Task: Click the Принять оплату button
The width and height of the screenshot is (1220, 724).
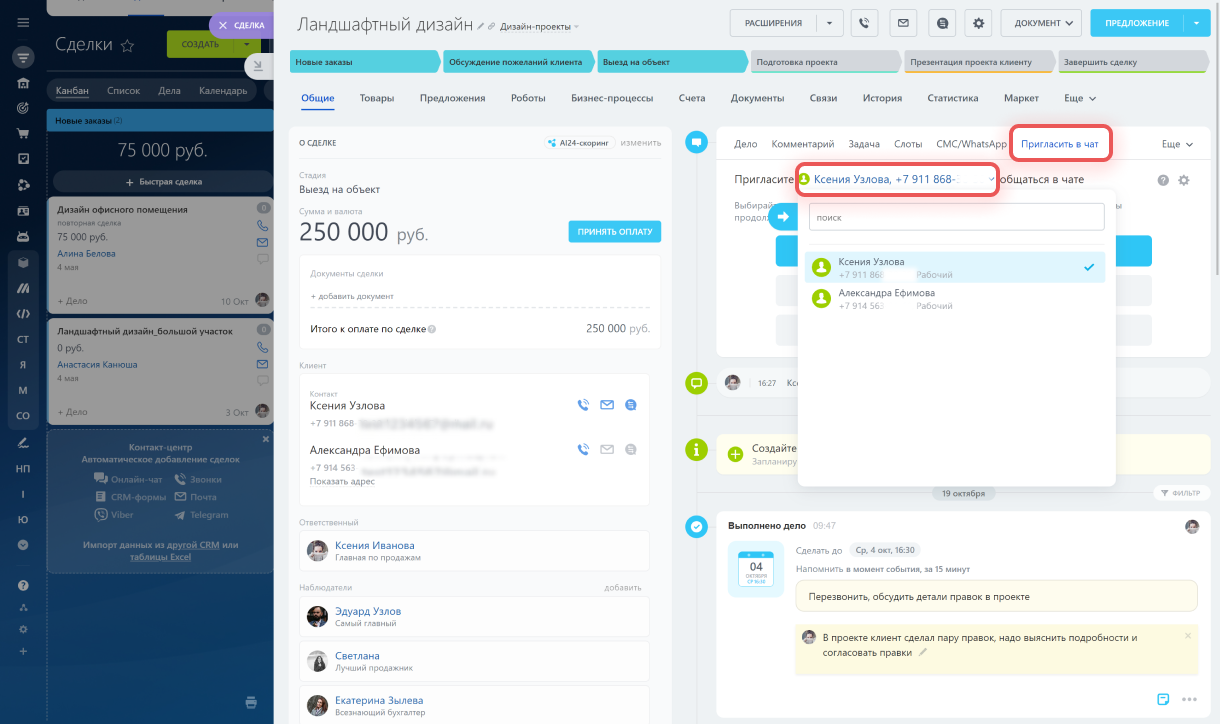Action: 614,231
